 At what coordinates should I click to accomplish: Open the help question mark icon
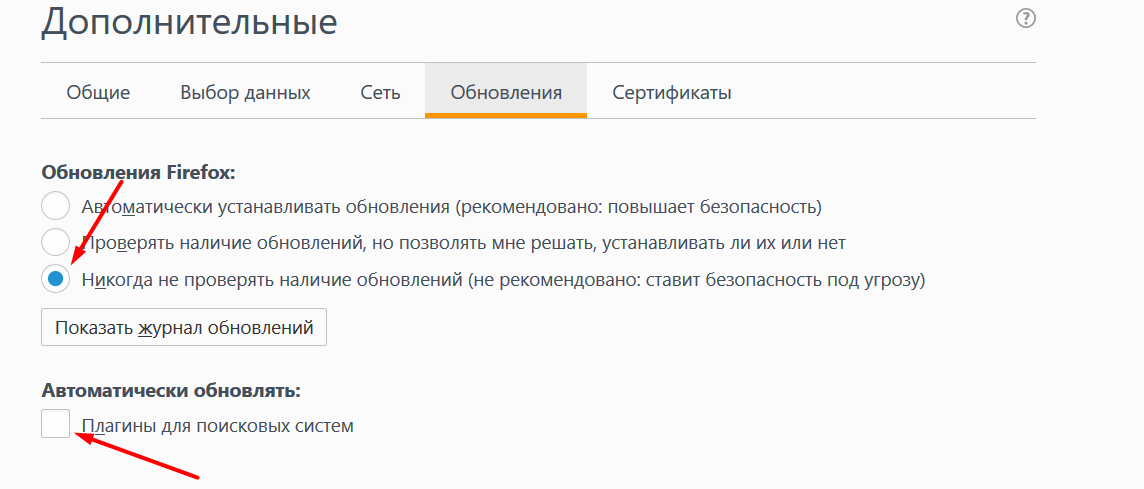coord(1026,19)
